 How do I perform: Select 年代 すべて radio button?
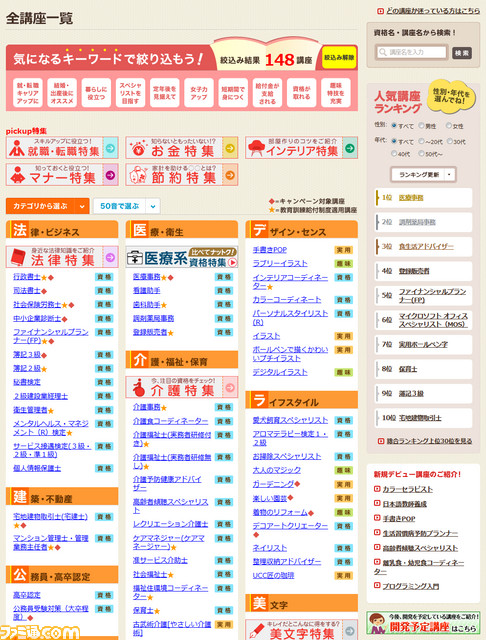[394, 141]
